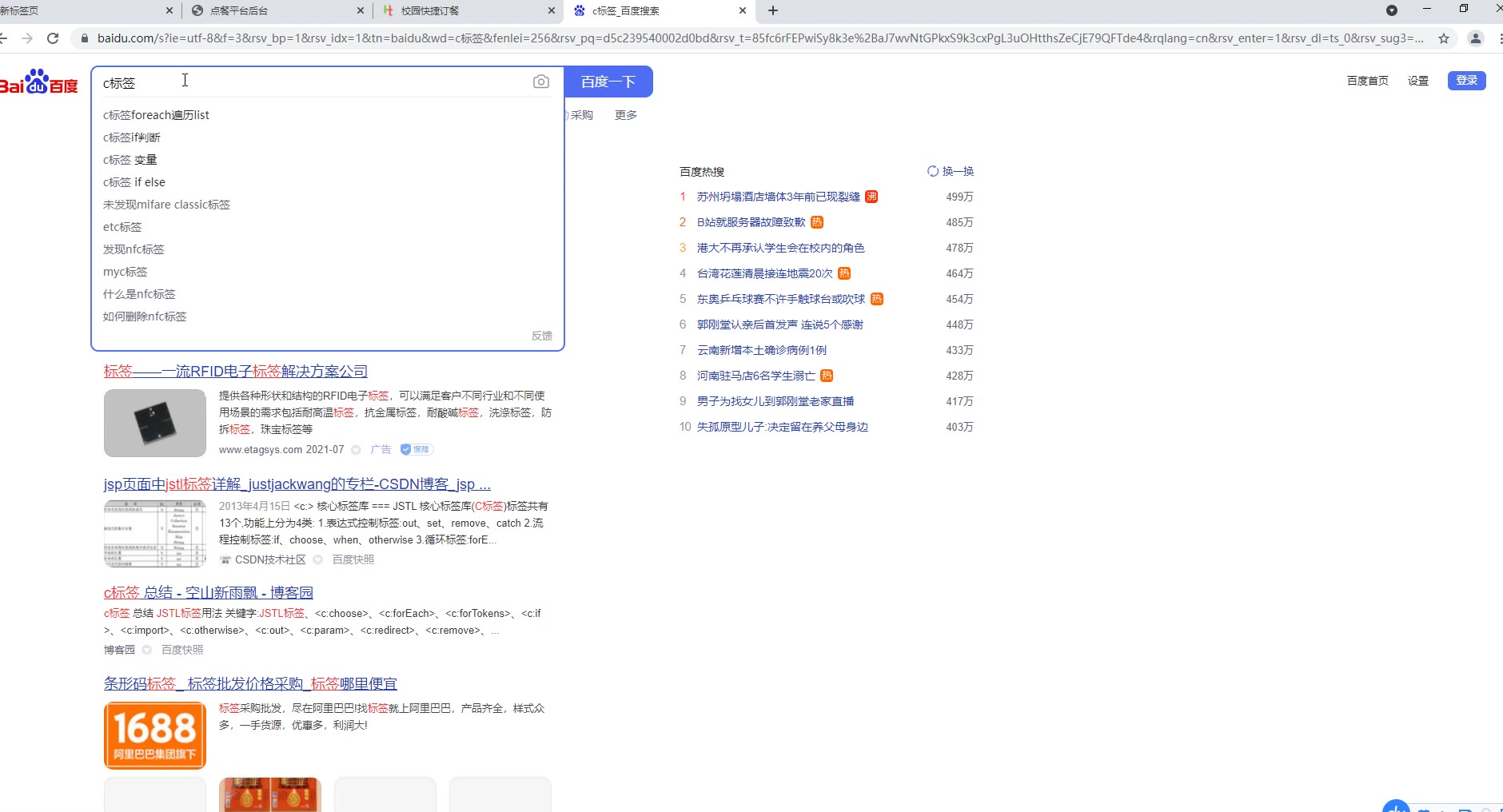This screenshot has width=1503, height=812.
Task: Open the 设置 link
Action: [x=1418, y=81]
